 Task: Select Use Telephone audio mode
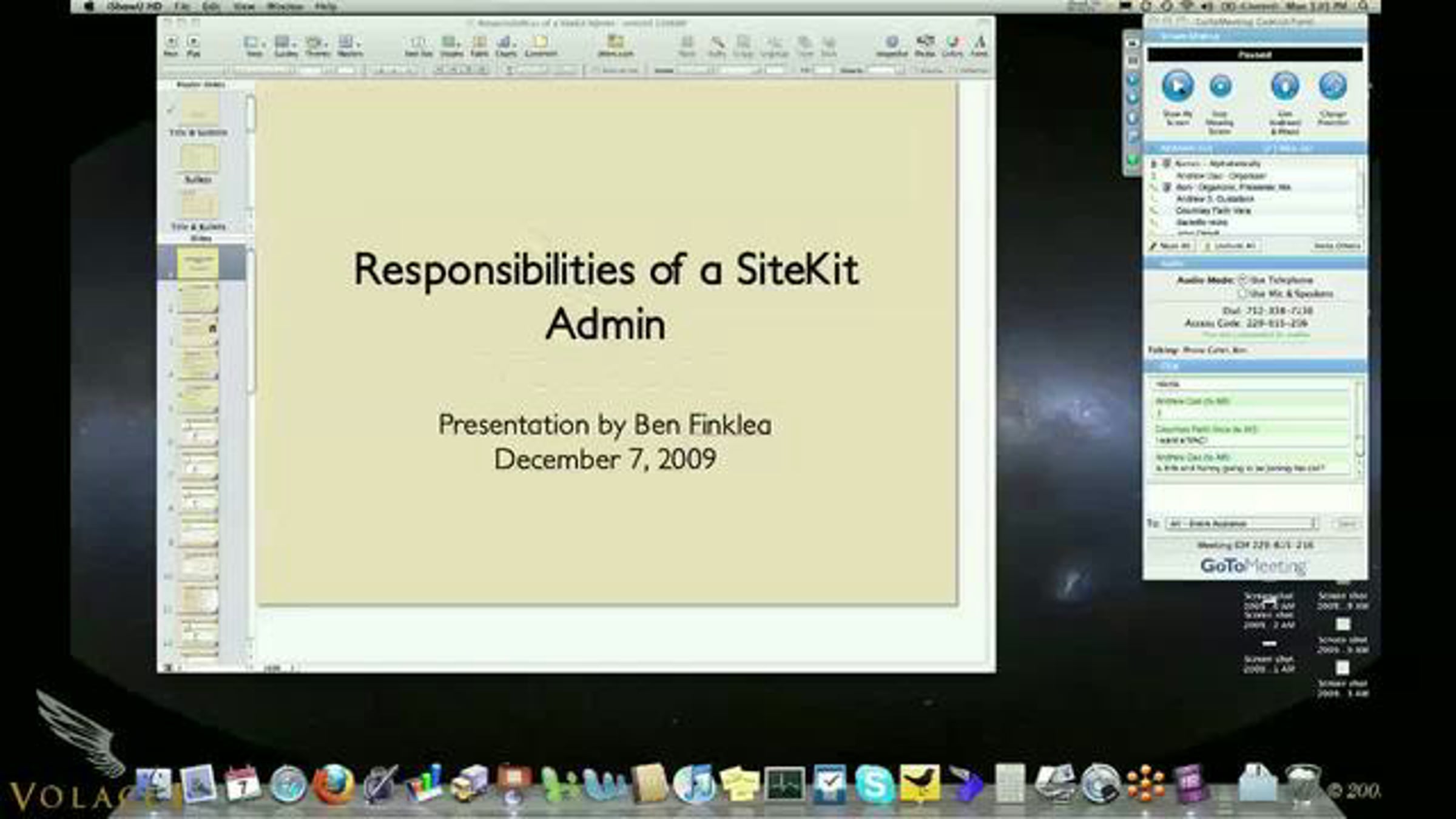pyautogui.click(x=1242, y=280)
